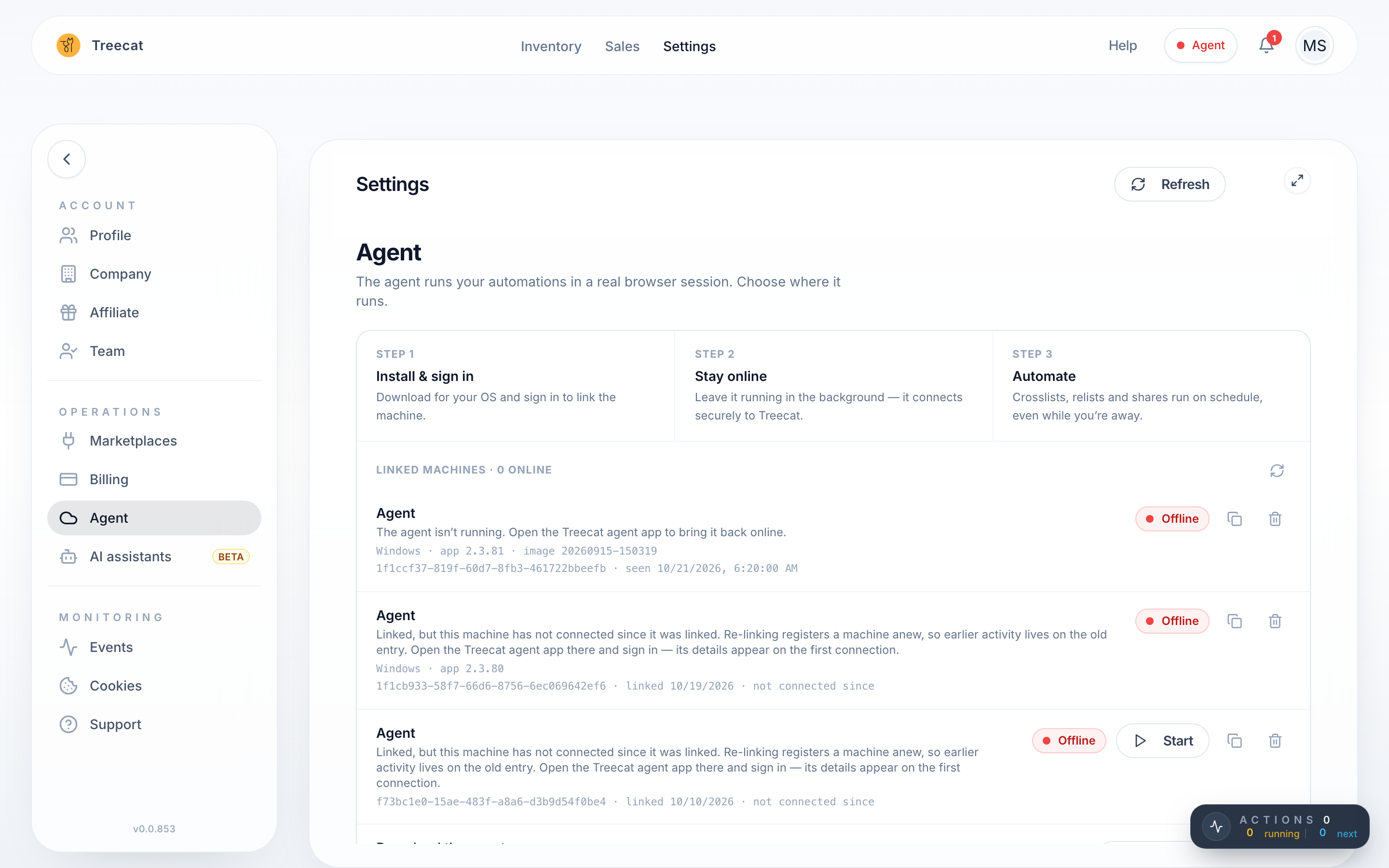The image size is (1389, 868).
Task: Open the Agent status pill in header
Action: [x=1200, y=45]
